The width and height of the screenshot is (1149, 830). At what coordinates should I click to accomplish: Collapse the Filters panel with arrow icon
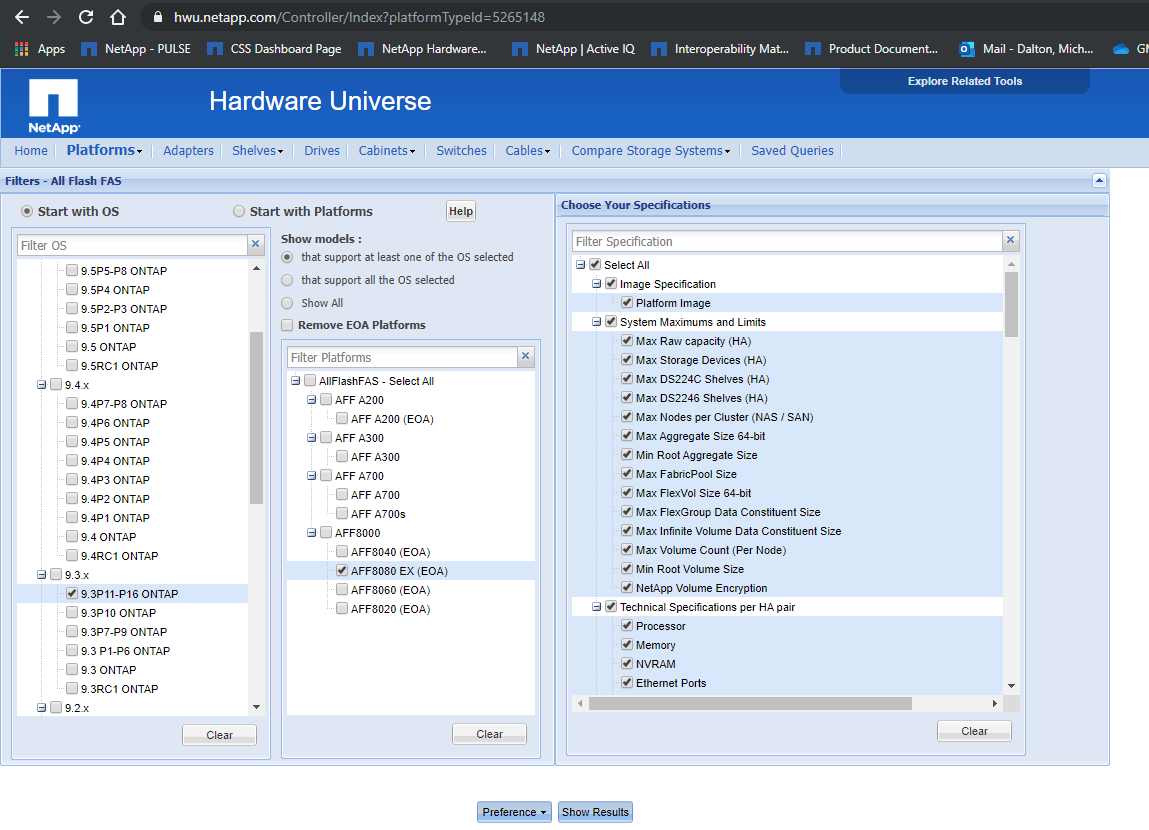1099,181
